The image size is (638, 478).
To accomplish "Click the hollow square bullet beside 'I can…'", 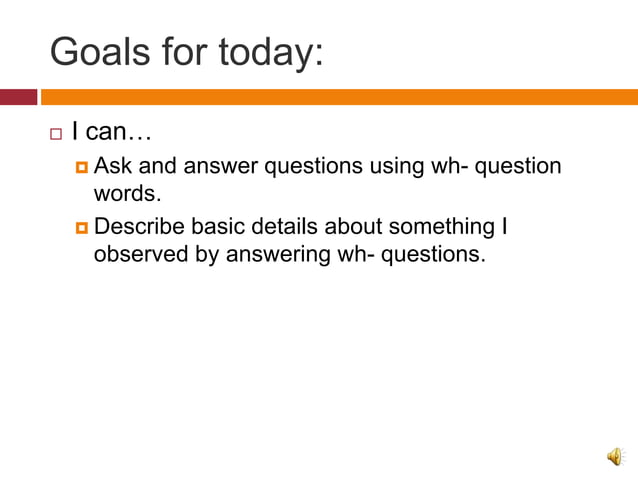I will pyautogui.click(x=57, y=133).
